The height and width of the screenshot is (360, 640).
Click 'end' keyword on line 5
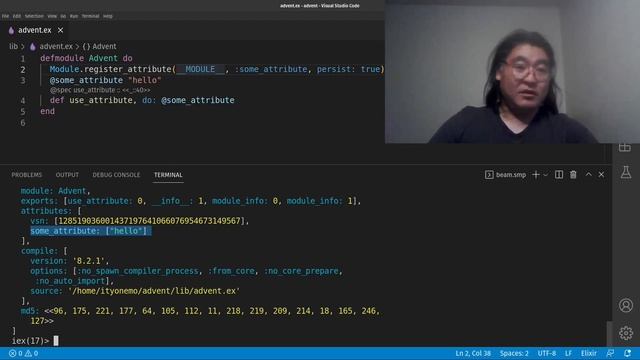coord(47,111)
